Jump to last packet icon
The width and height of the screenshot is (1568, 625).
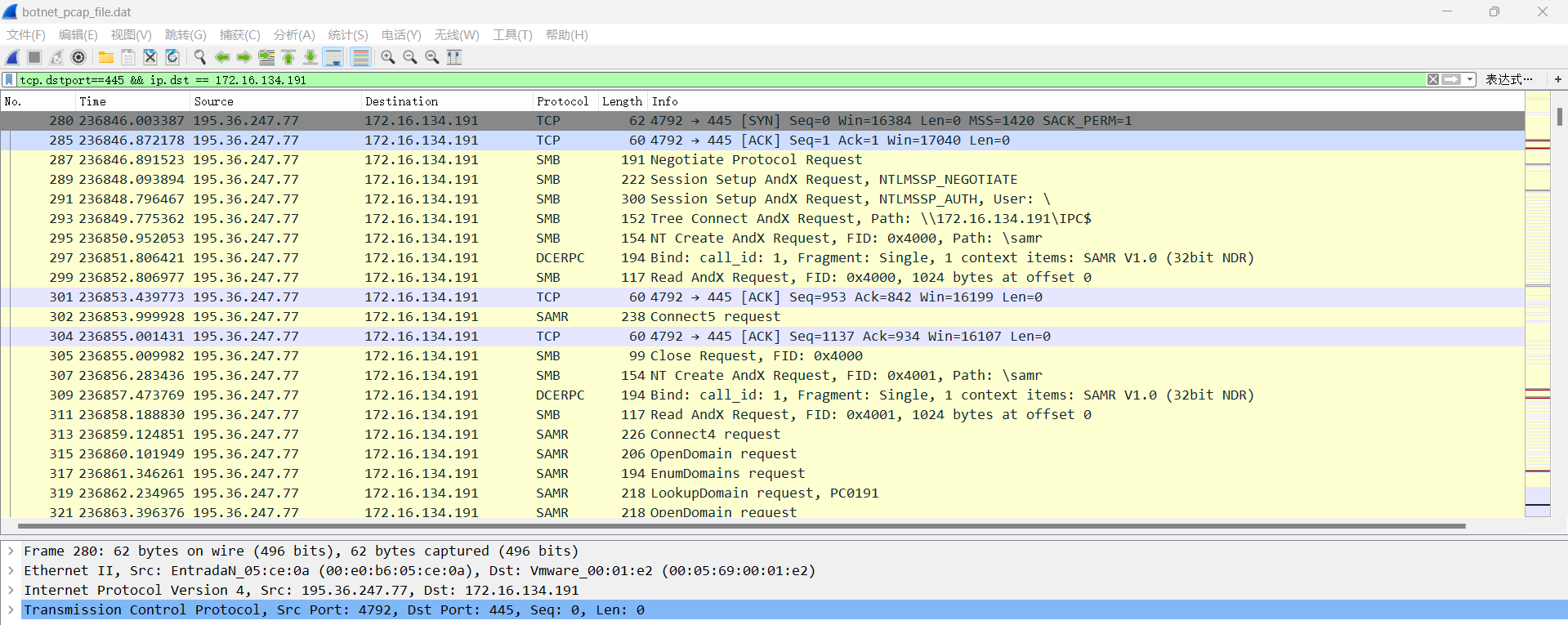pyautogui.click(x=310, y=57)
